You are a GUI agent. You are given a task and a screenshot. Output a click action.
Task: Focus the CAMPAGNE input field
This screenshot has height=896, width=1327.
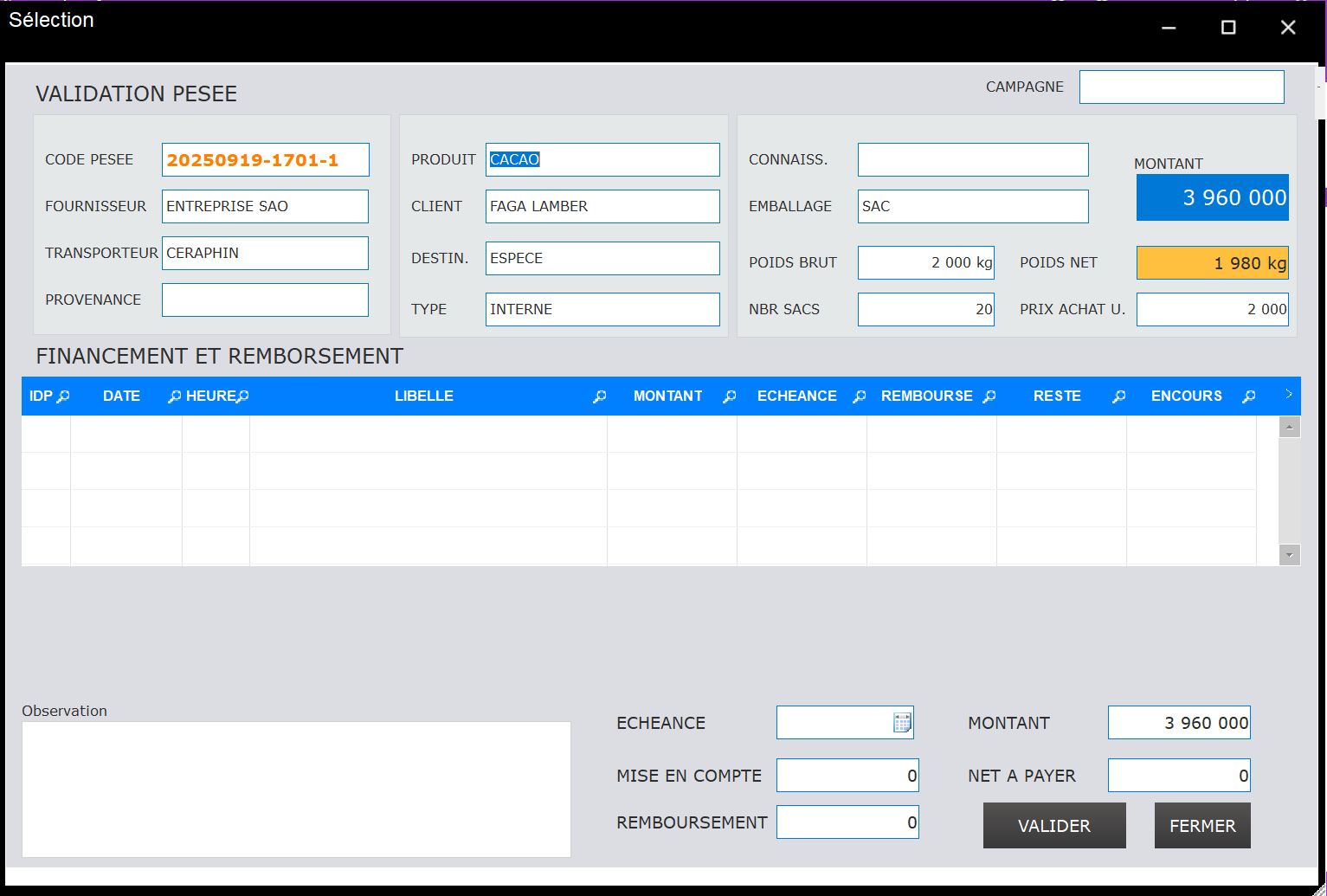coord(1181,87)
